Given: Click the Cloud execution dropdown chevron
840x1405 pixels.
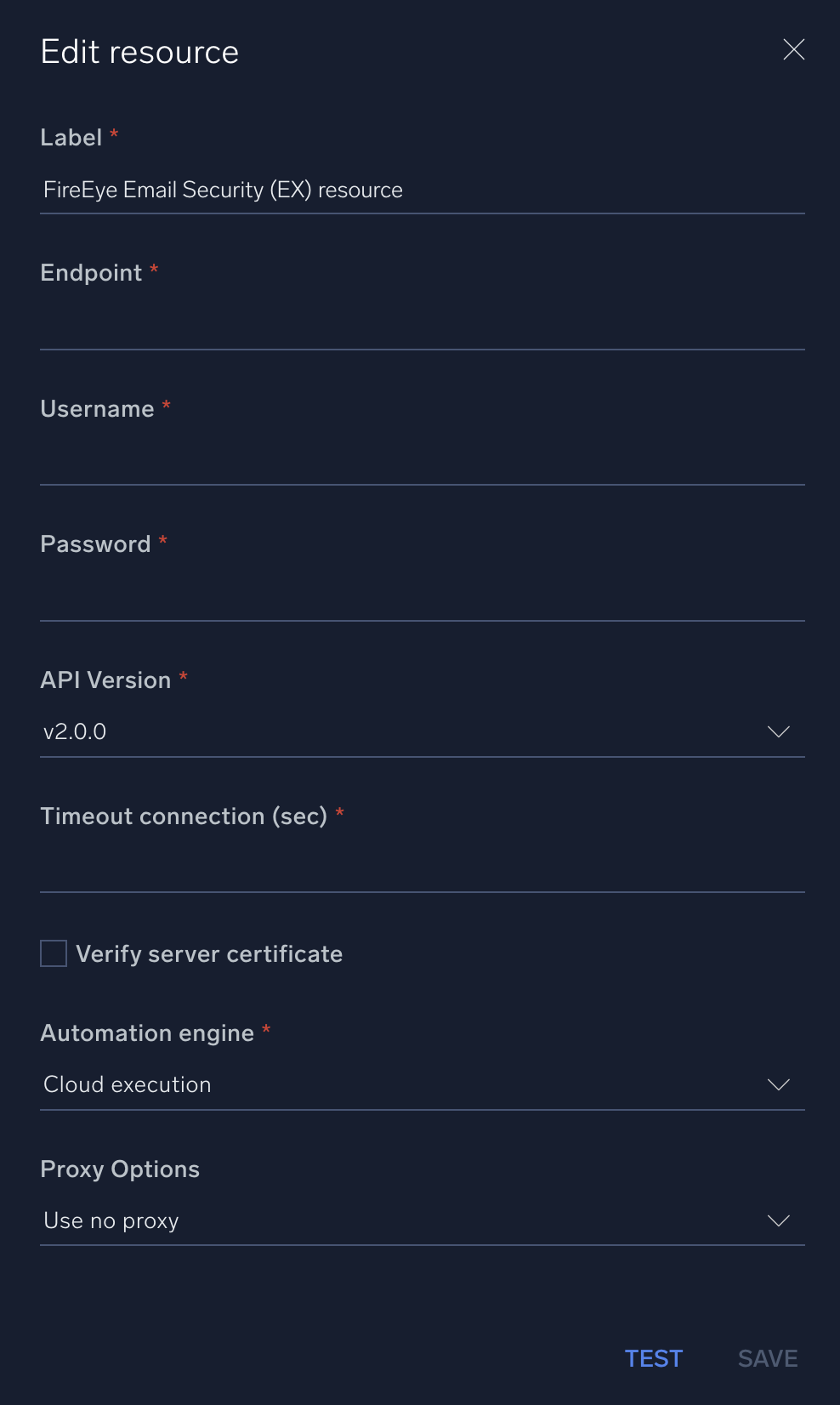Looking at the screenshot, I should (779, 1084).
